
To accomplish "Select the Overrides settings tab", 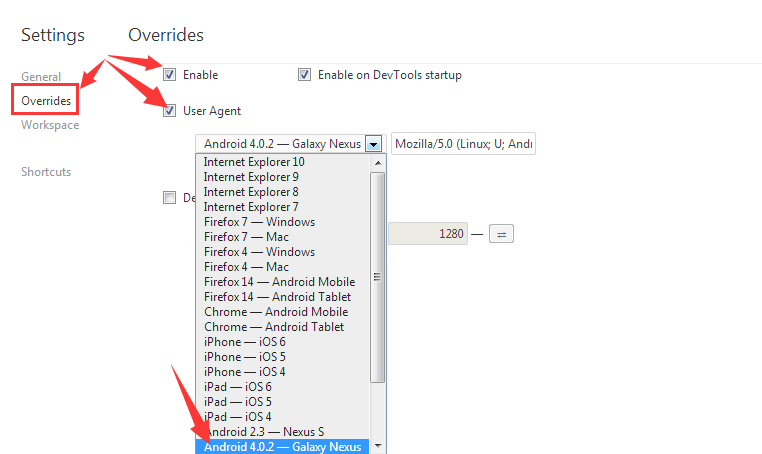I will (46, 101).
